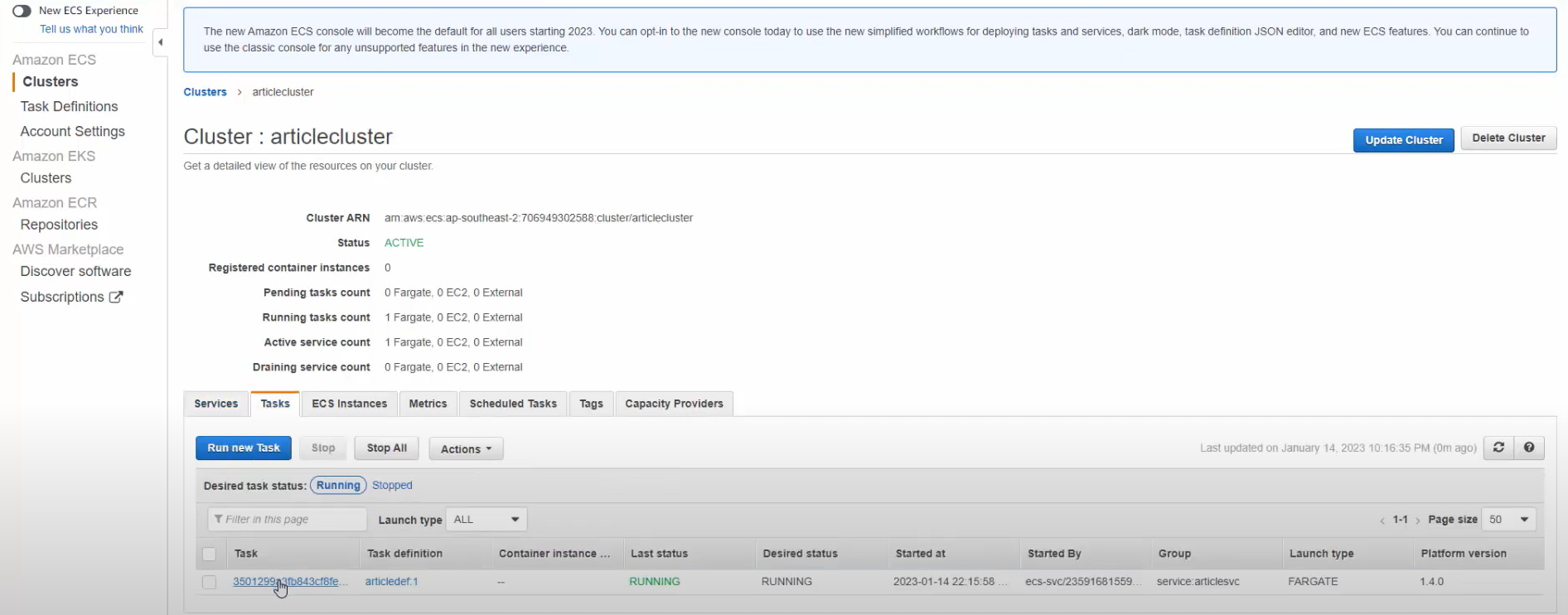Click the Stop All button
Screen dimensions: 1568x615
coord(387,448)
